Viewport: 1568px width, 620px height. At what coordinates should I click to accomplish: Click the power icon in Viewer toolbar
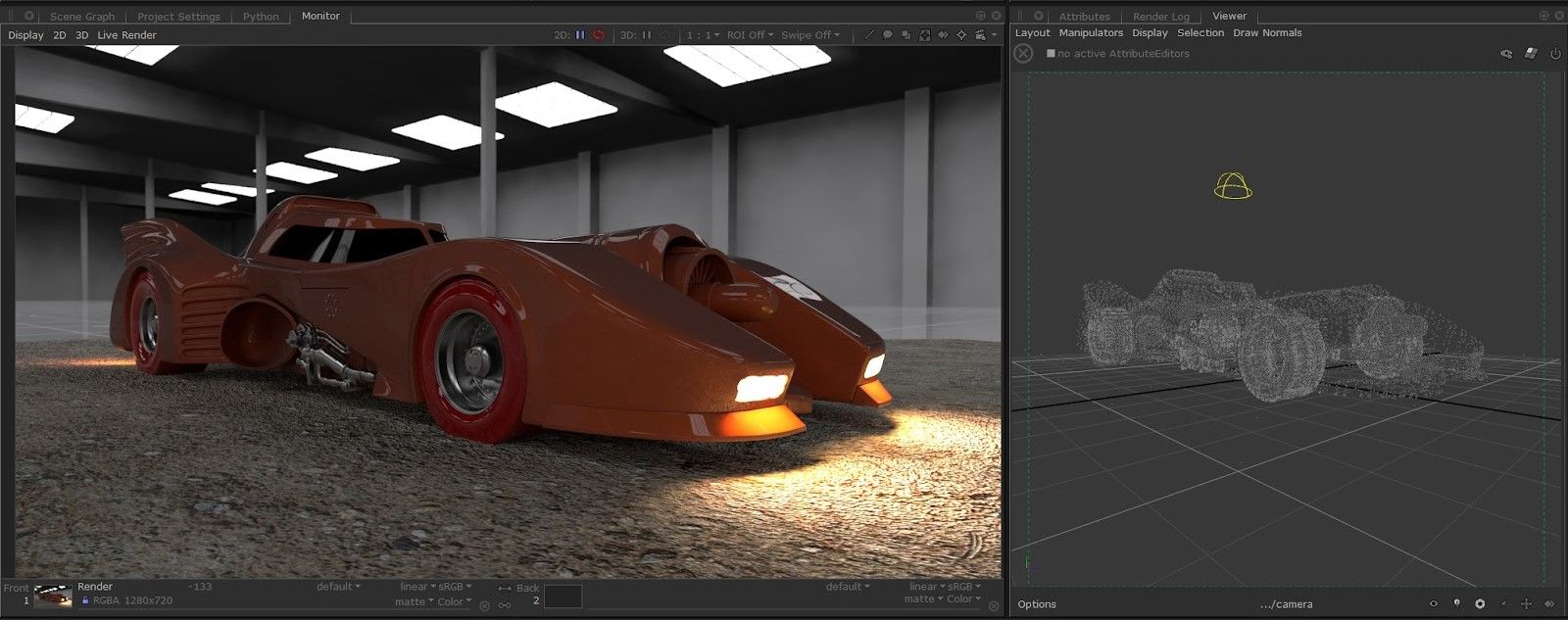tap(1554, 53)
